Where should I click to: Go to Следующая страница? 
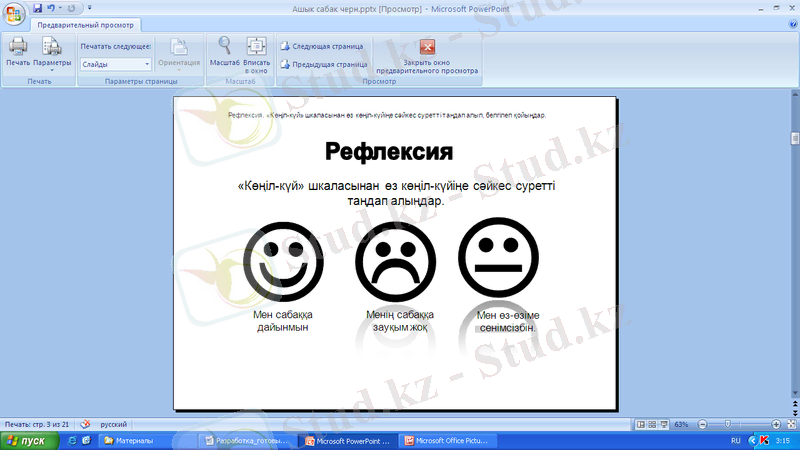323,46
